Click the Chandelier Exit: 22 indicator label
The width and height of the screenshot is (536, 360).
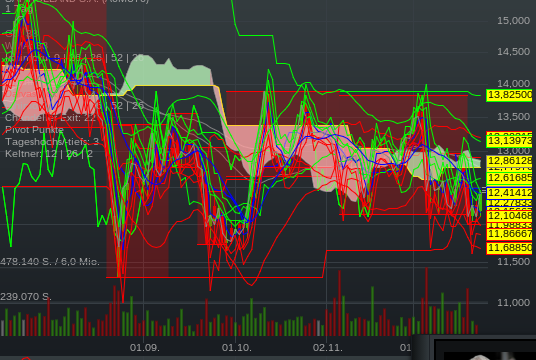pos(51,118)
